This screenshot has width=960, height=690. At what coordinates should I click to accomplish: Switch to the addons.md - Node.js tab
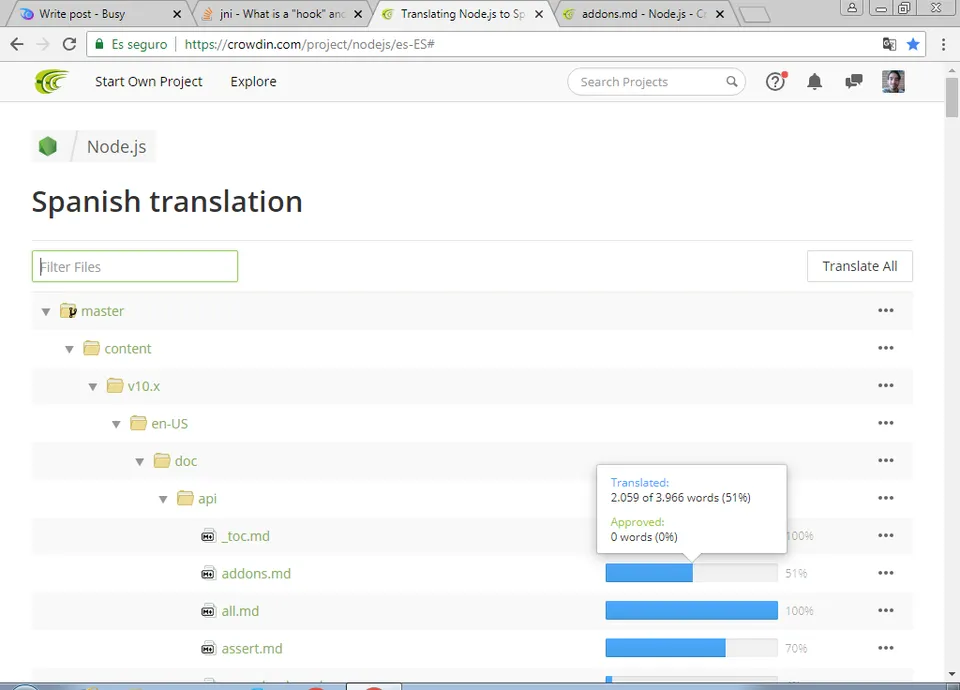coord(643,13)
